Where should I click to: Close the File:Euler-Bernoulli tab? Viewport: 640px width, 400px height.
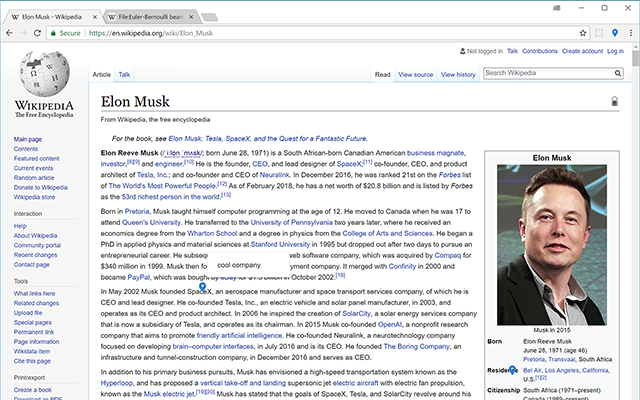coord(191,17)
